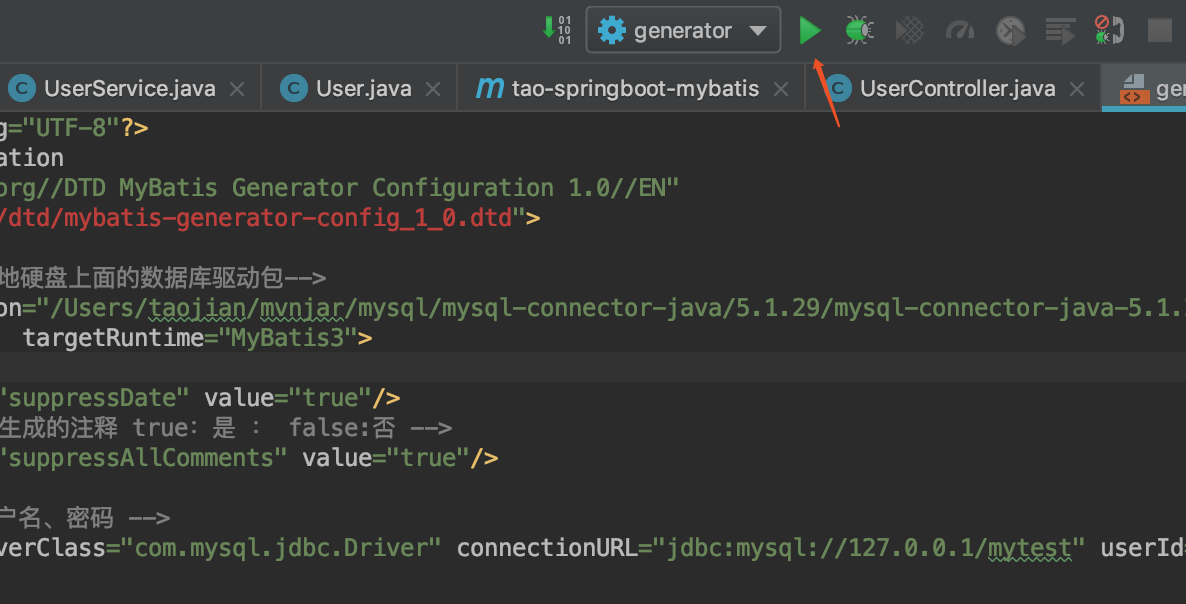Click the attach debugger to process icon
The image size is (1186, 604).
tap(1108, 31)
